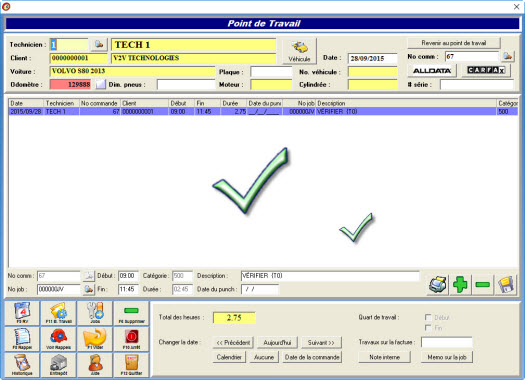Open the Entrepôt warehouse icon
The height and width of the screenshot is (380, 525).
click(x=59, y=365)
